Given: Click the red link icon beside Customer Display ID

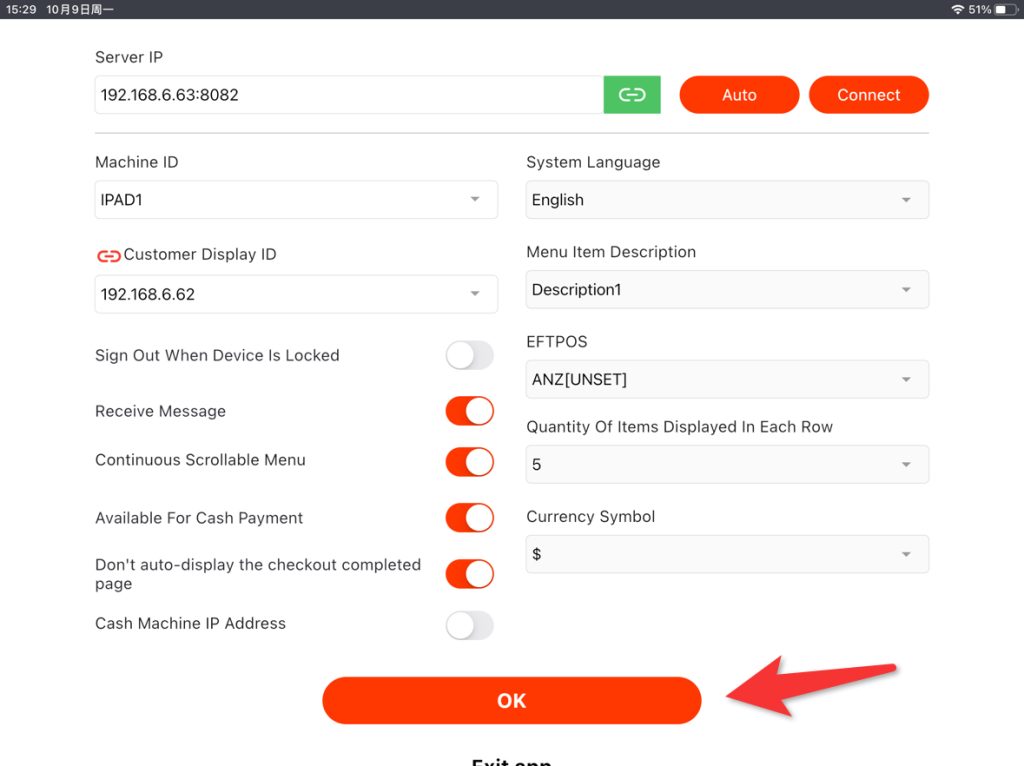Looking at the screenshot, I should coord(108,255).
